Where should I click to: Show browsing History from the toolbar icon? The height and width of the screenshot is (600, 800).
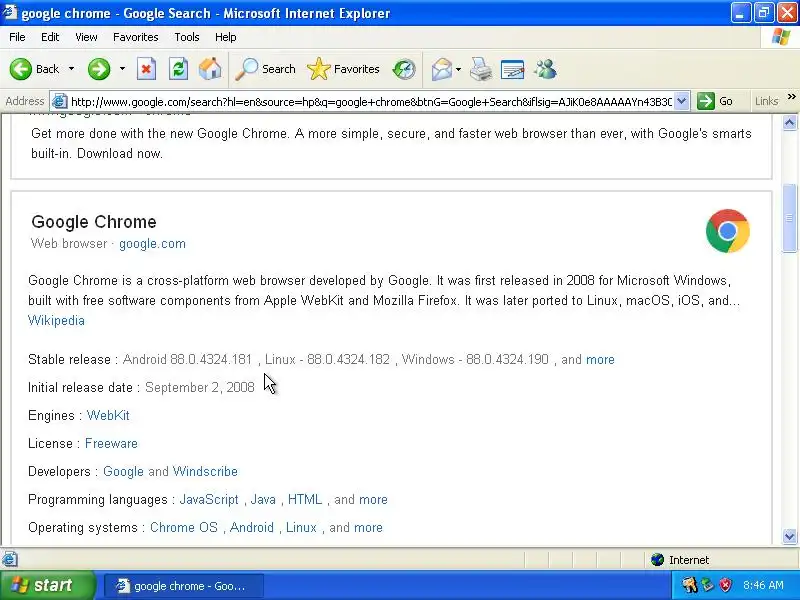click(x=404, y=69)
